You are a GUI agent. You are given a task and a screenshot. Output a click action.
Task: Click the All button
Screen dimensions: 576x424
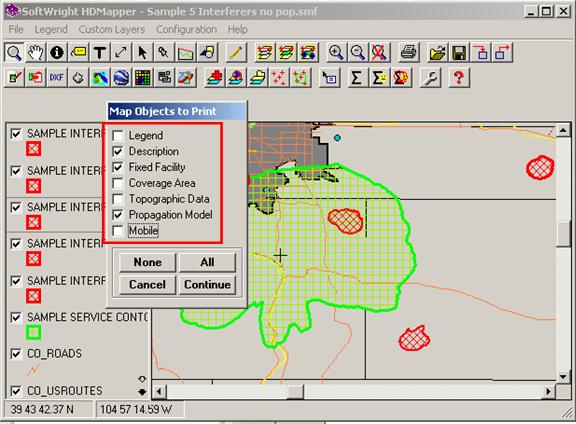207,262
